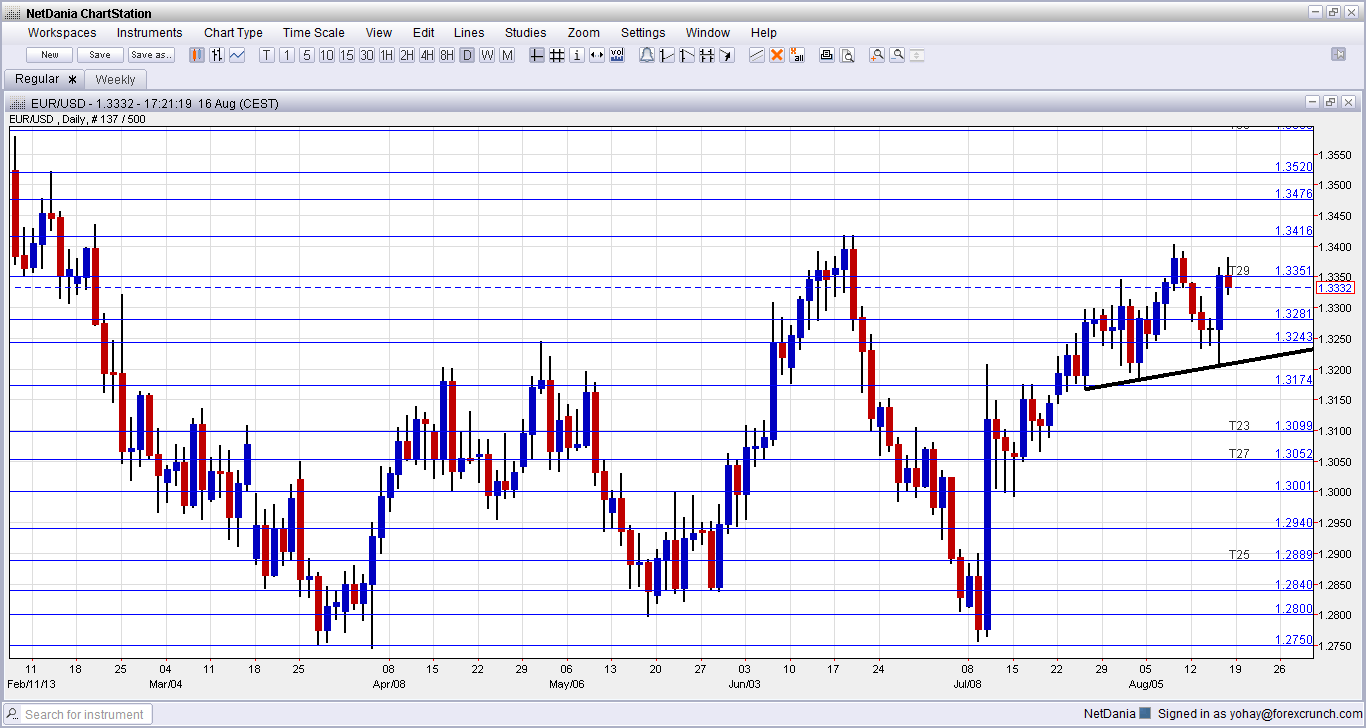Screen dimensions: 1366x728
Task: Select the line chart type icon
Action: point(237,55)
